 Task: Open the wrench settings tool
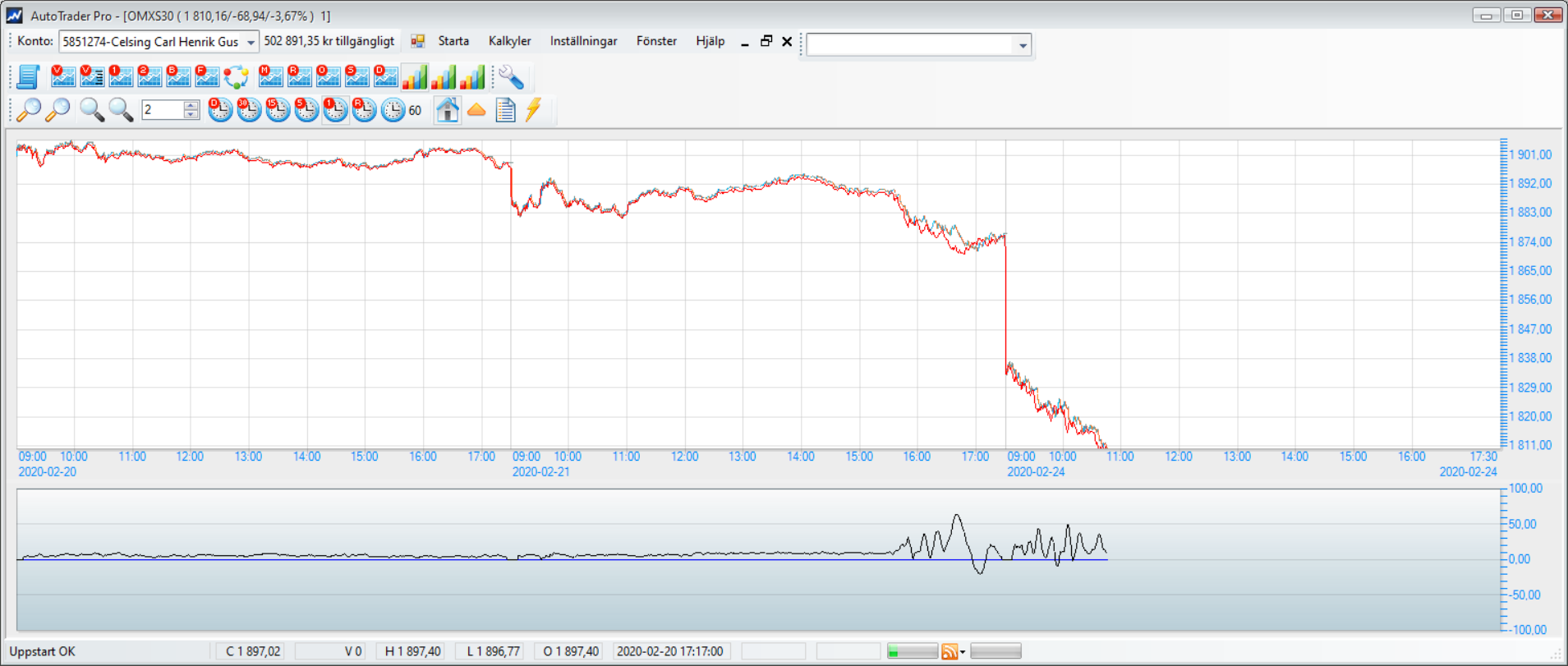click(x=511, y=77)
